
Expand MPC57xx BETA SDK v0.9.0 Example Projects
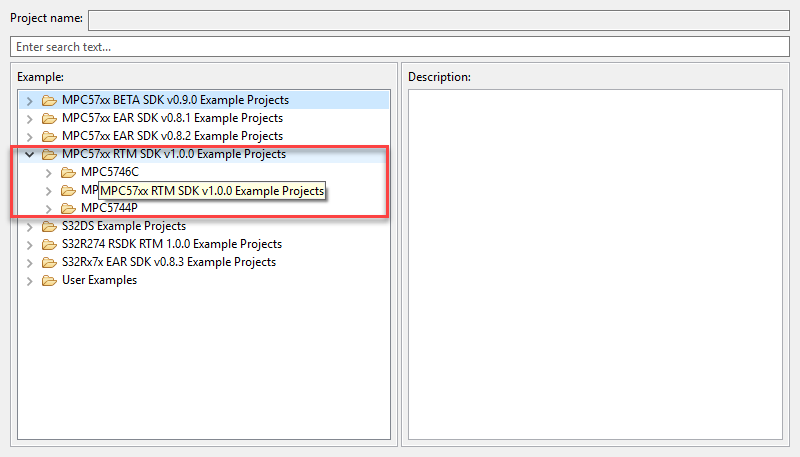(30, 100)
